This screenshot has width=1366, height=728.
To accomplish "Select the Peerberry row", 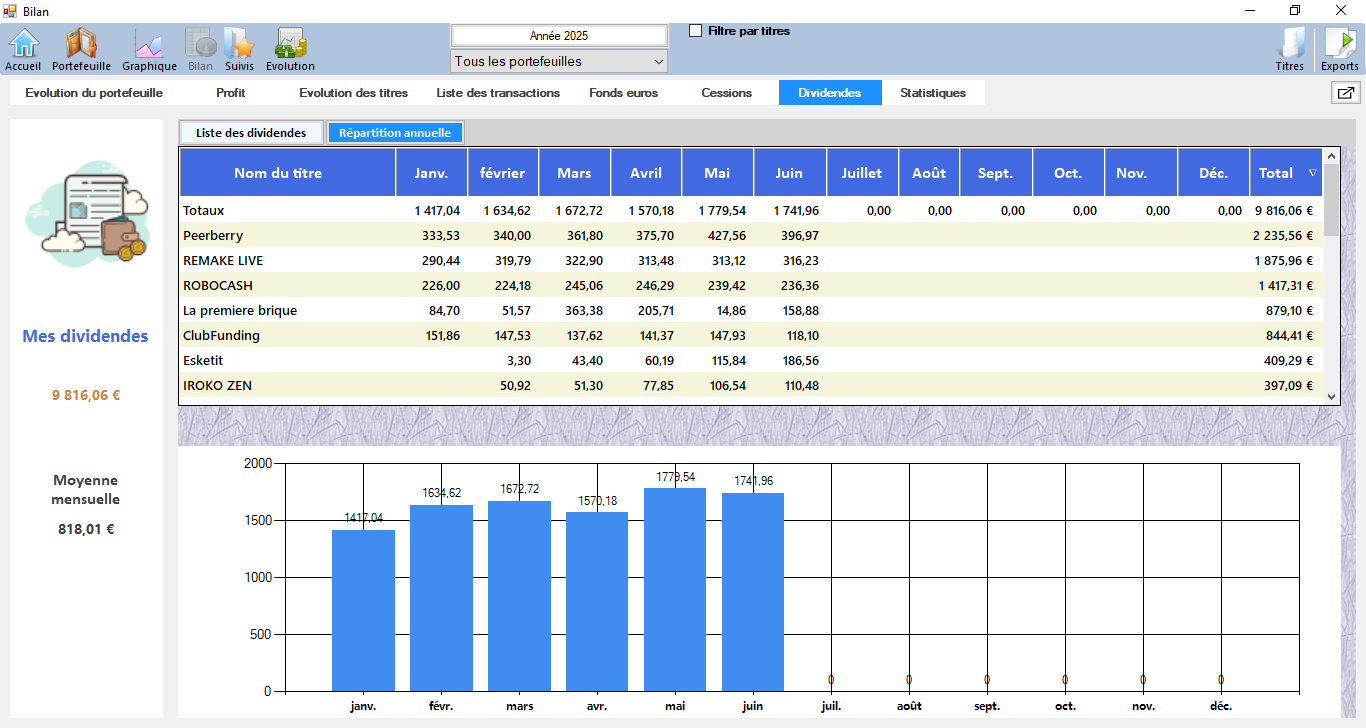I will point(213,236).
